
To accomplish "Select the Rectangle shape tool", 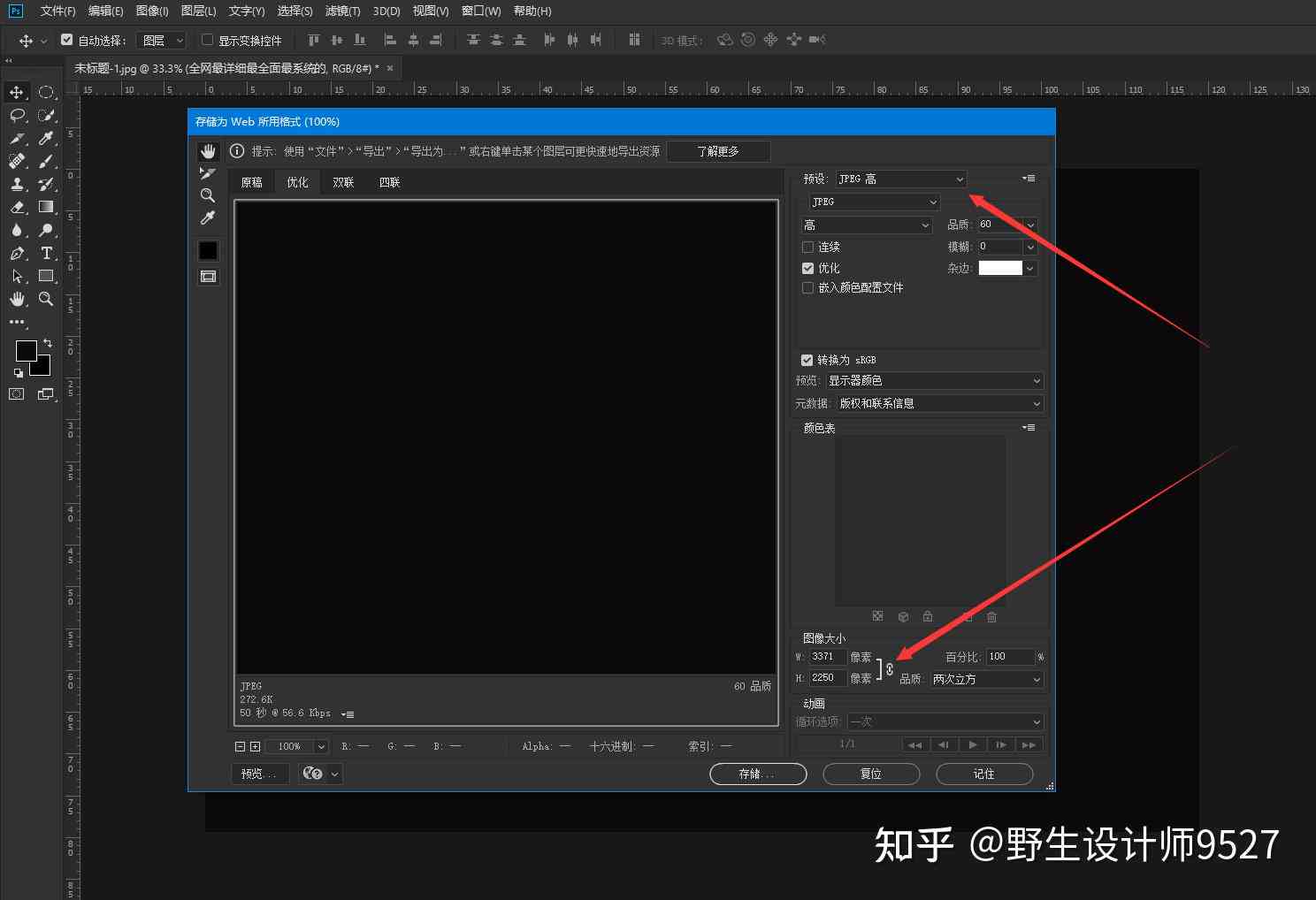I will tap(46, 276).
